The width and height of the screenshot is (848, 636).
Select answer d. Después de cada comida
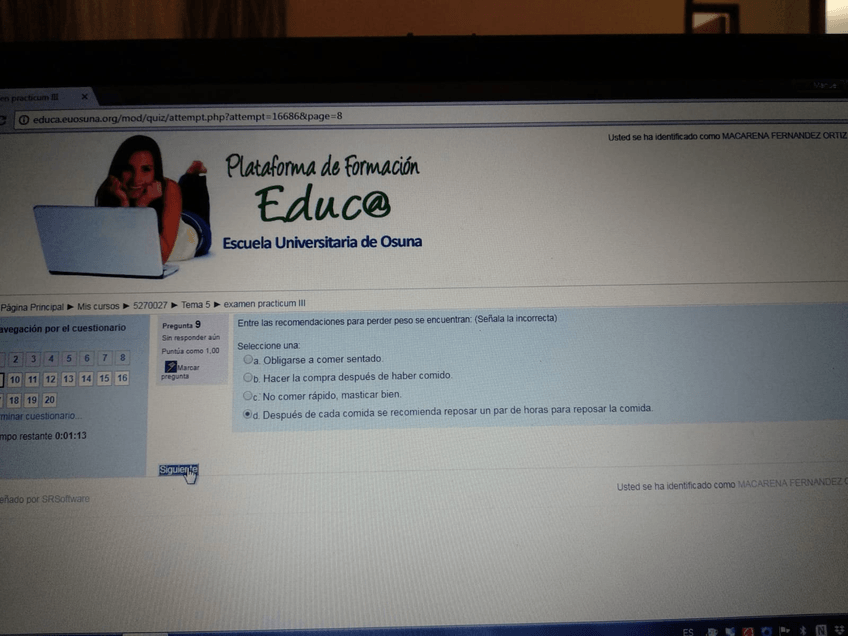[248, 414]
